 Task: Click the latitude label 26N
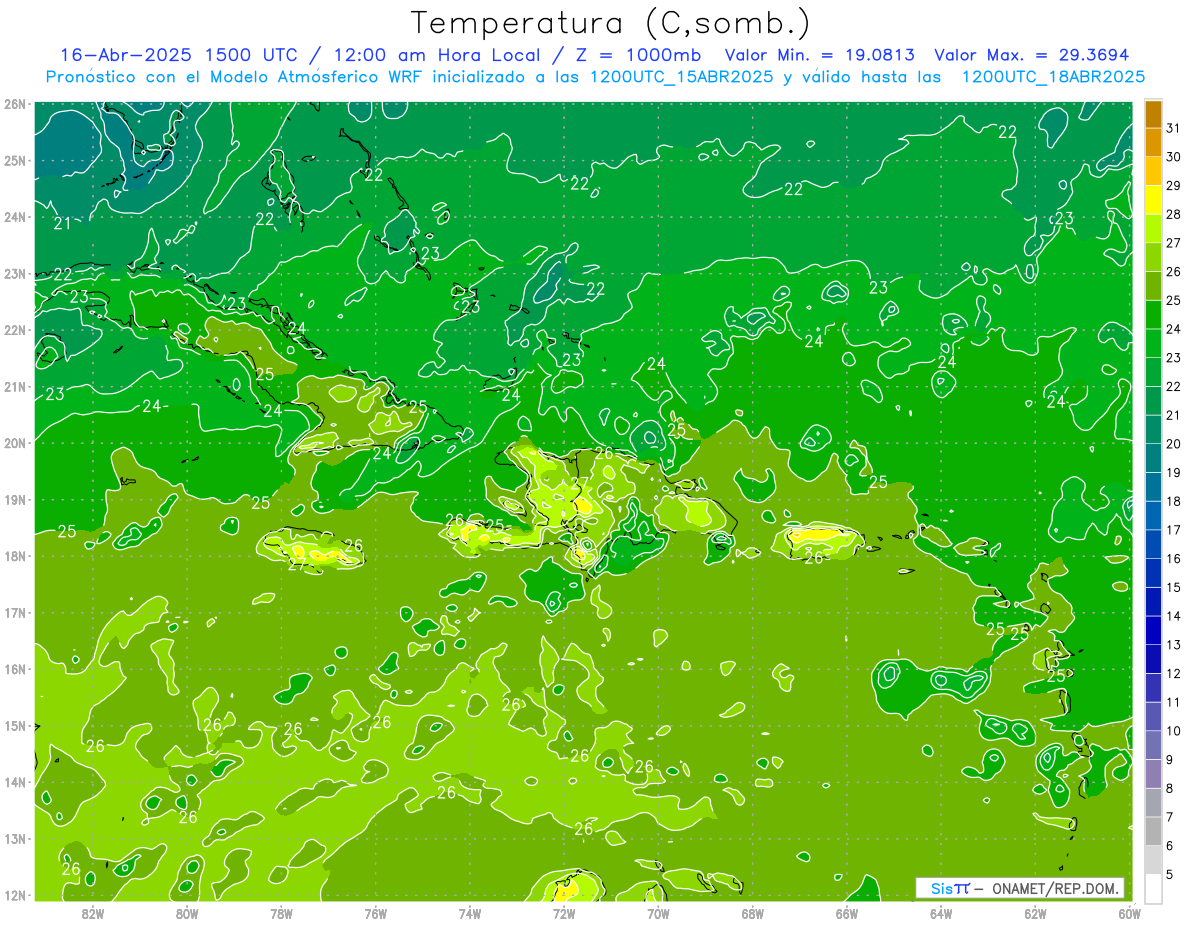pyautogui.click(x=14, y=104)
